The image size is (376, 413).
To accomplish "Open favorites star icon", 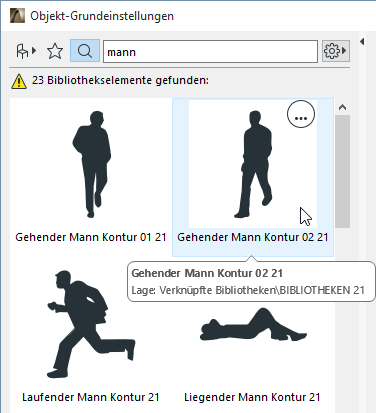I will click(55, 51).
